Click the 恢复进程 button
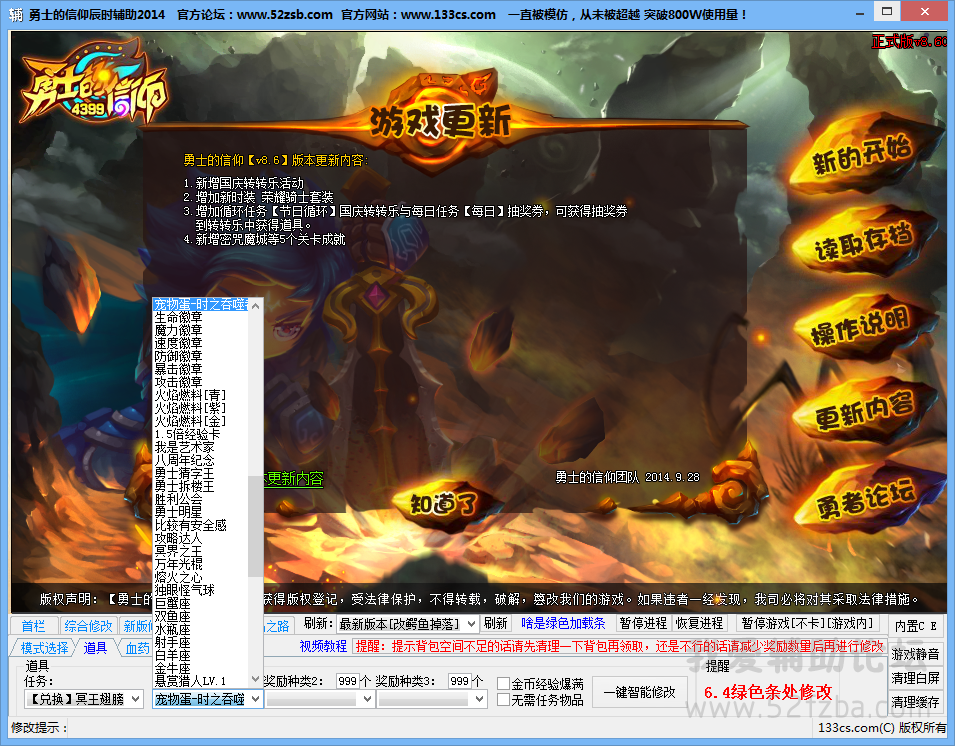 [x=699, y=624]
